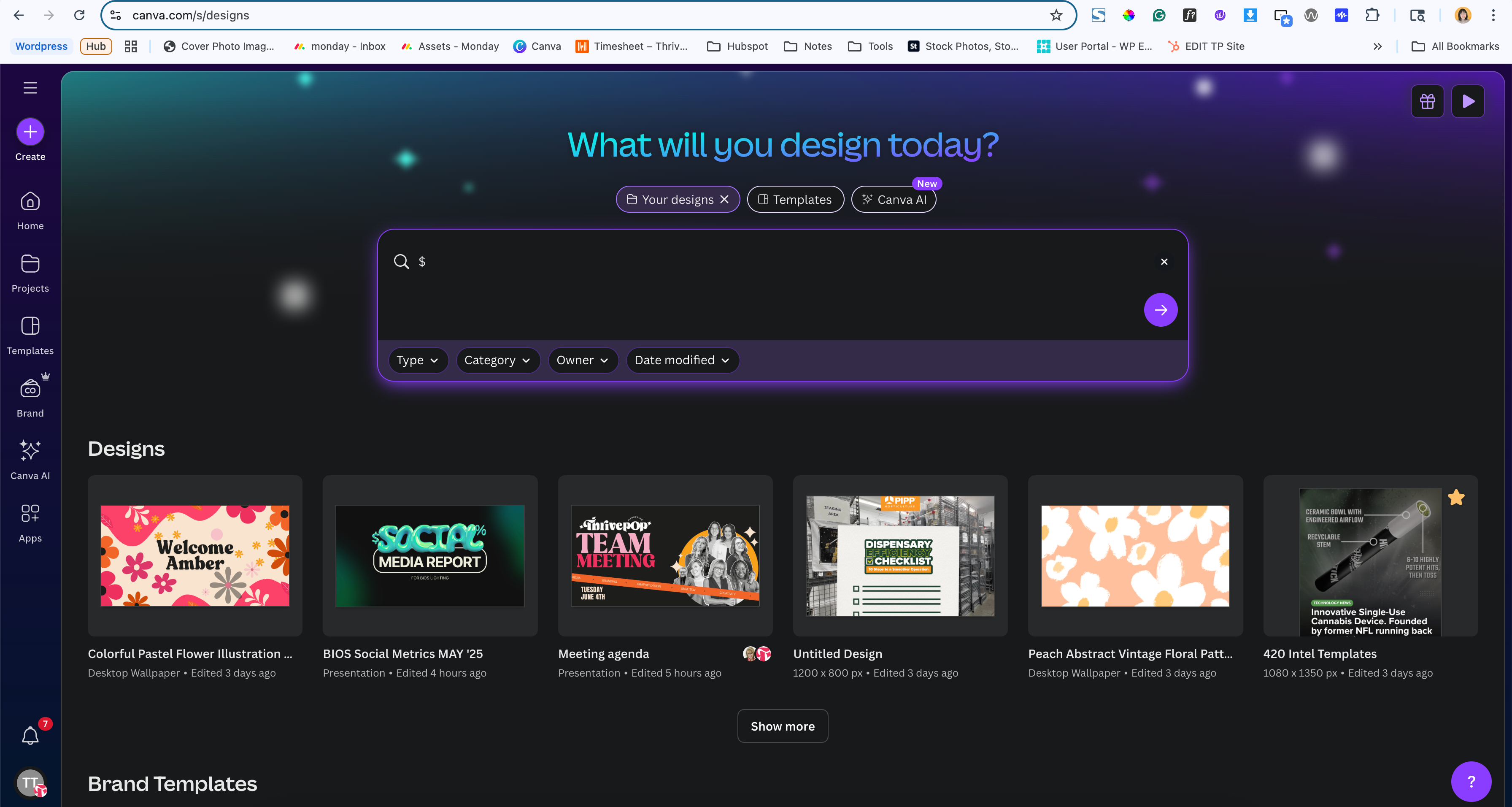Open the User Portal - WP bookmark
Viewport: 1512px width, 807px height.
point(1095,46)
